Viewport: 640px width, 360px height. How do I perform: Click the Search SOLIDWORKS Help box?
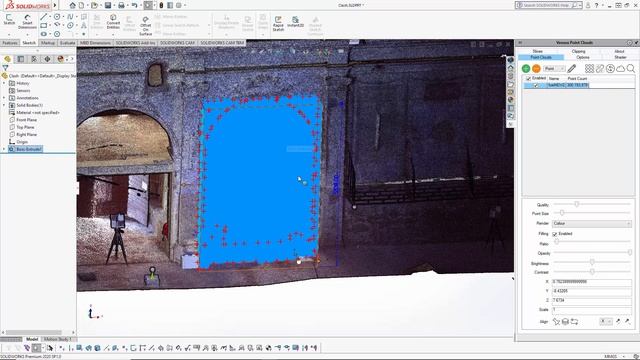[549, 5]
